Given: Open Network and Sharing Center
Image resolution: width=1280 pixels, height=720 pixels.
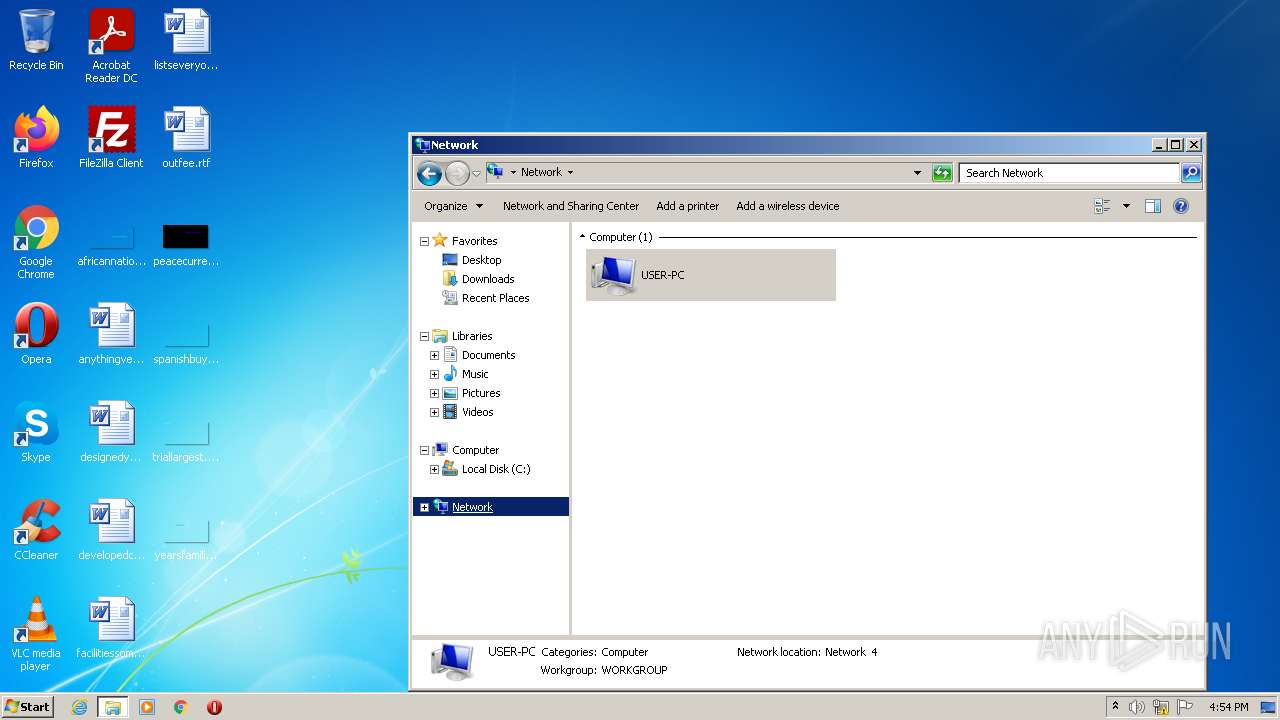Looking at the screenshot, I should tap(571, 206).
